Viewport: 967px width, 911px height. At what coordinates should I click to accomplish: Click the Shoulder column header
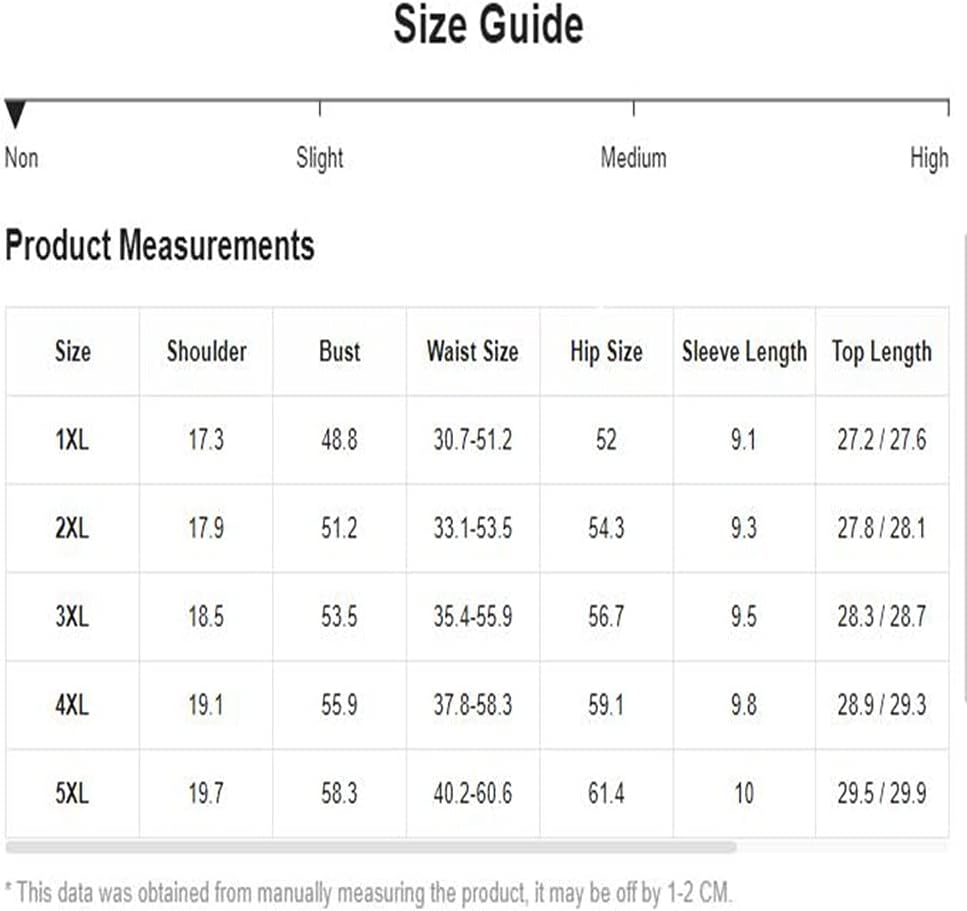pos(207,352)
